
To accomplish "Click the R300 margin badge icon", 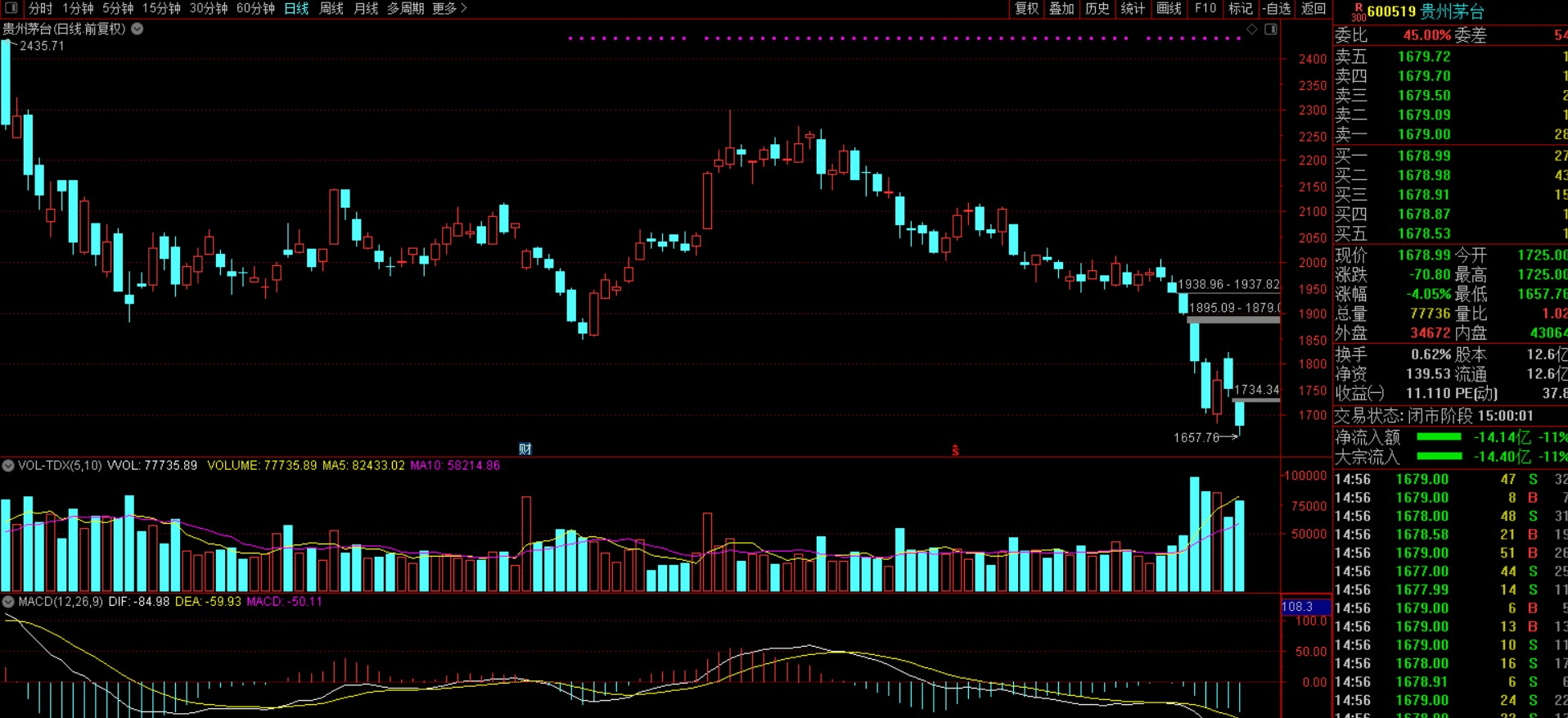I will click(x=1358, y=11).
